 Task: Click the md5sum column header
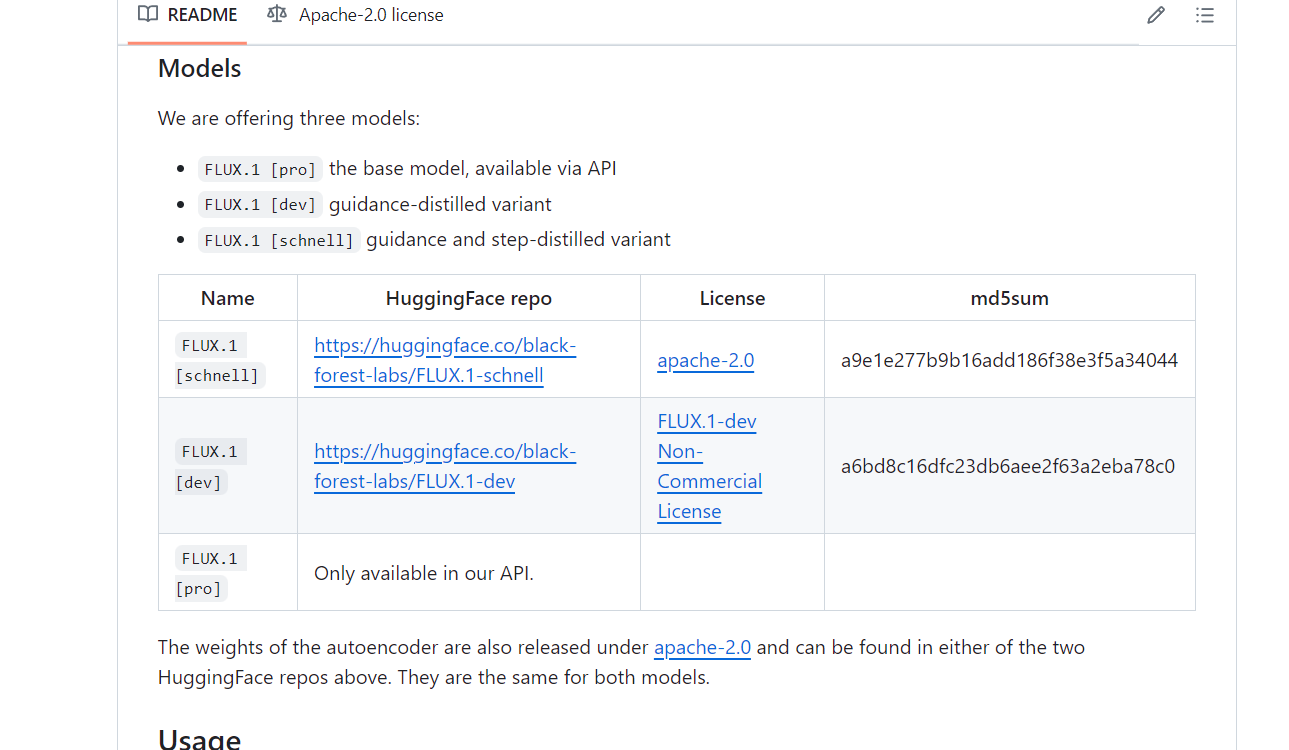(1010, 298)
